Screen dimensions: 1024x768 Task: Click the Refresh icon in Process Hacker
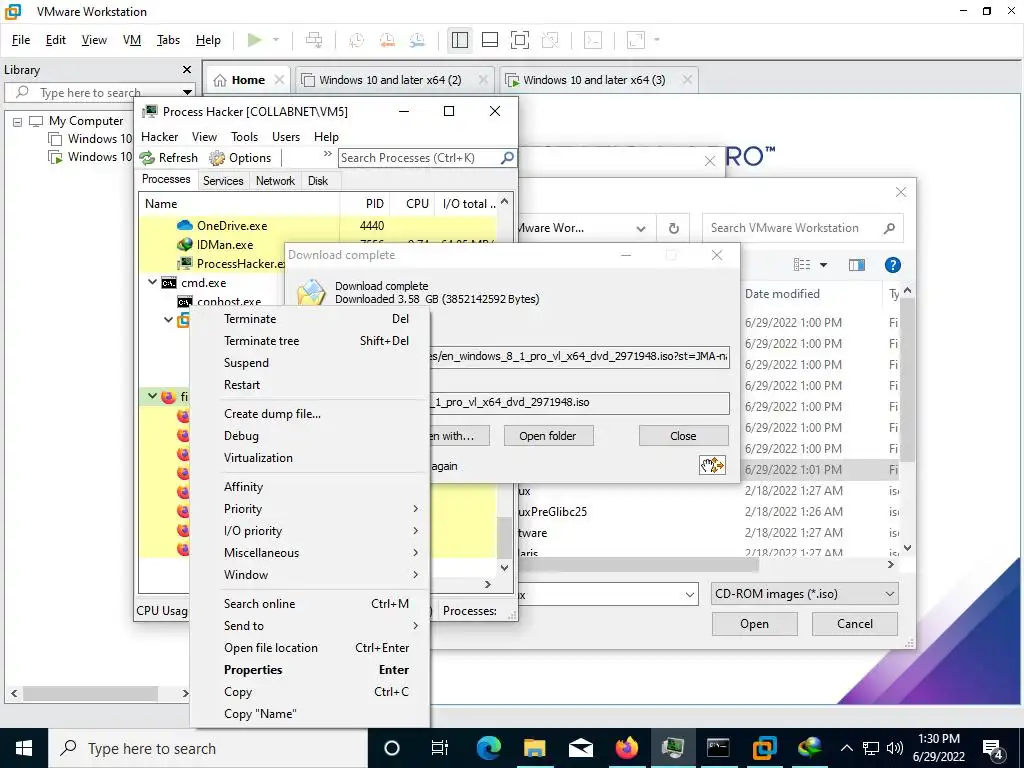[x=148, y=158]
